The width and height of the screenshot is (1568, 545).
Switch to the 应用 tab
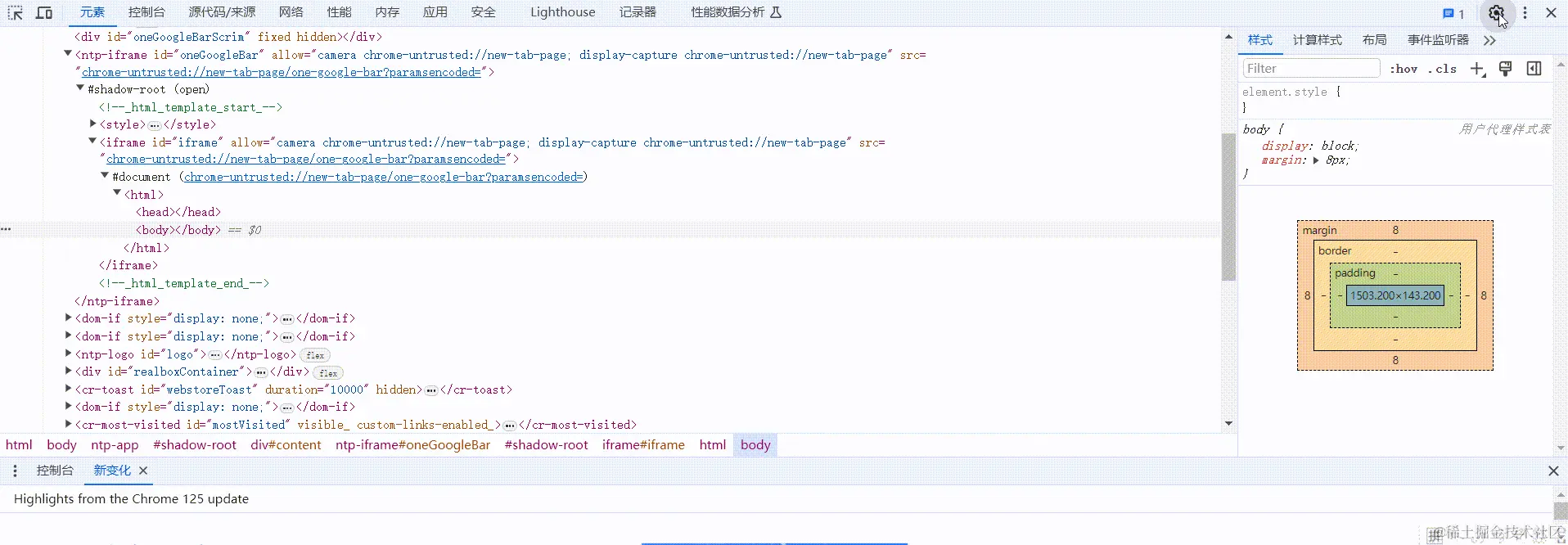click(x=435, y=12)
